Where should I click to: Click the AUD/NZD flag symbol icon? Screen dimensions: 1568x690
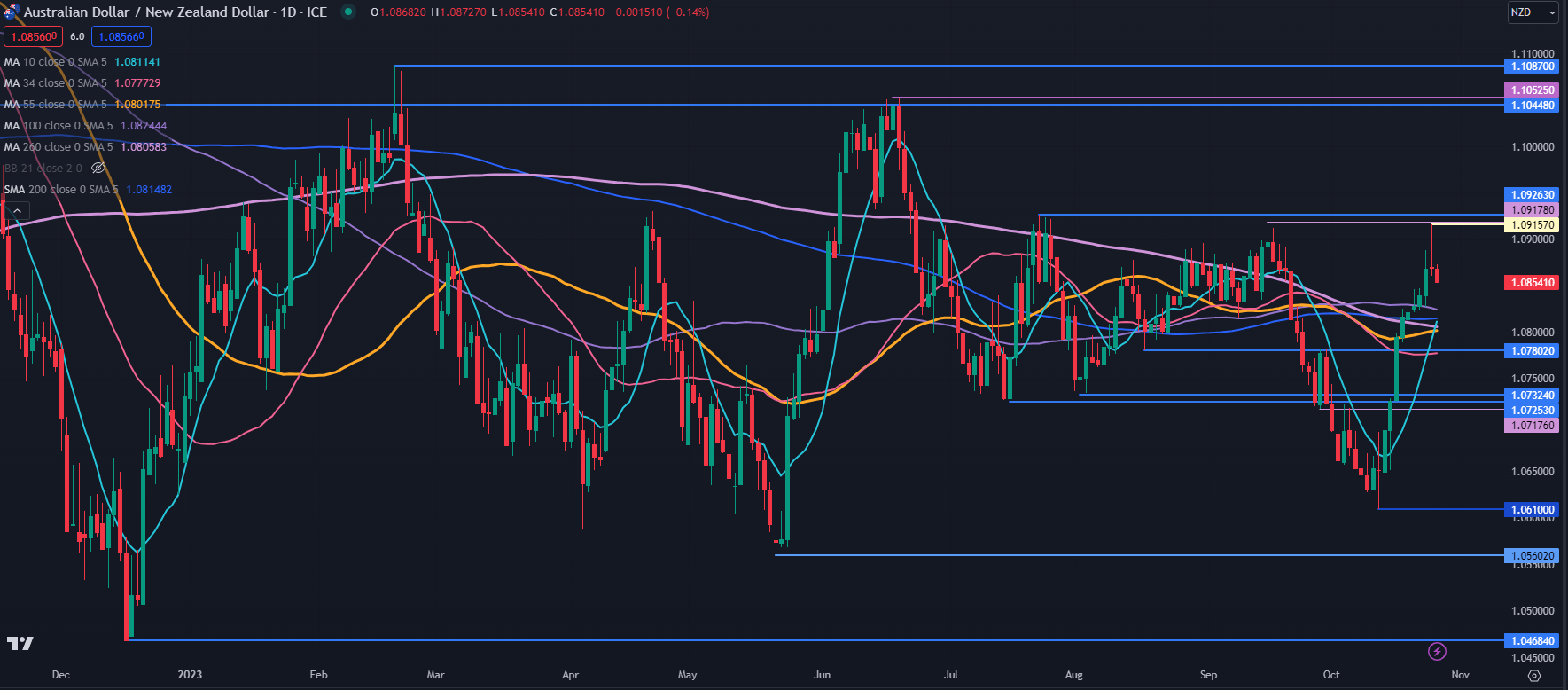(12, 12)
